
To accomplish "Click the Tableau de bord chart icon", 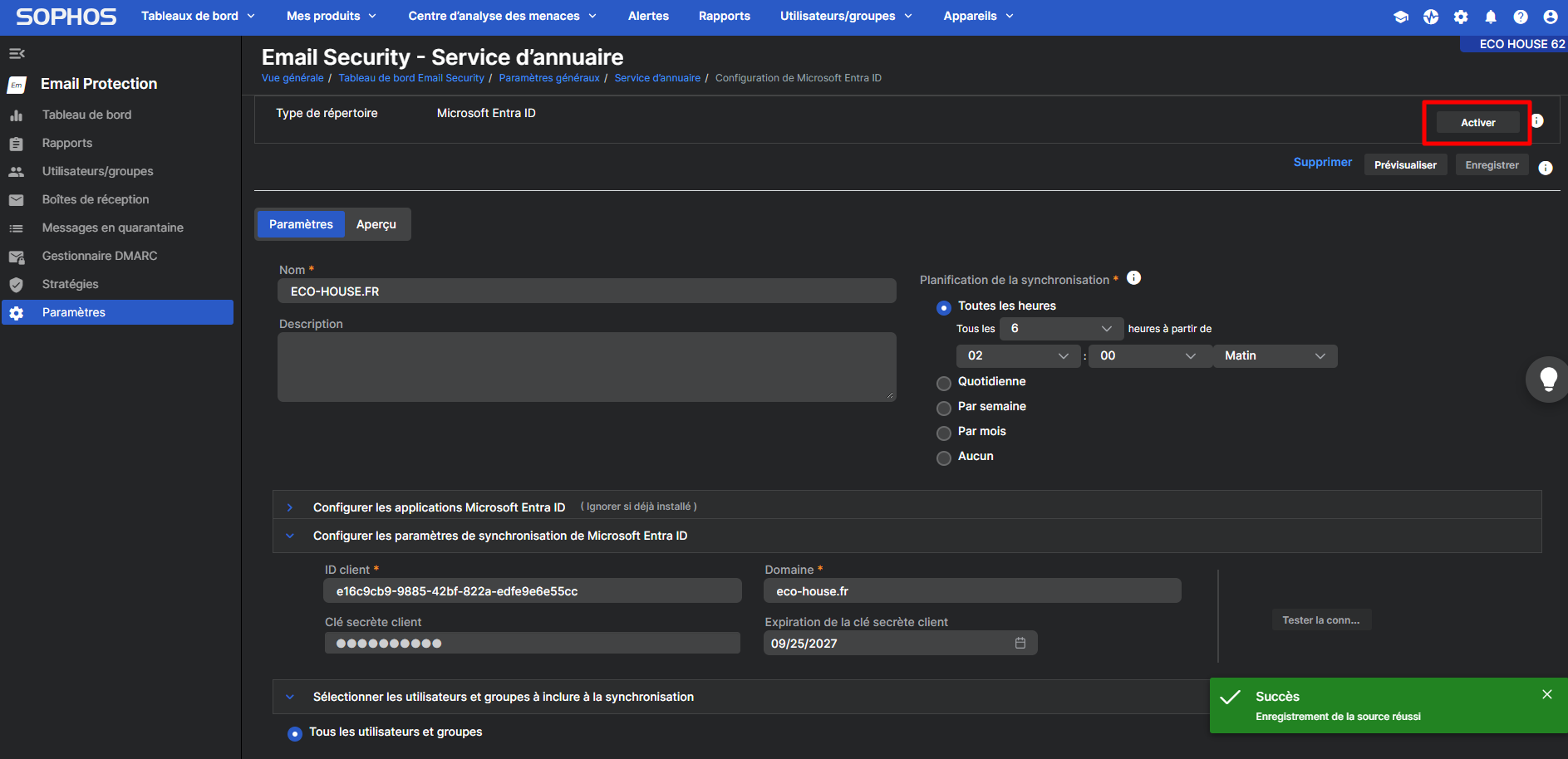I will pyautogui.click(x=16, y=115).
